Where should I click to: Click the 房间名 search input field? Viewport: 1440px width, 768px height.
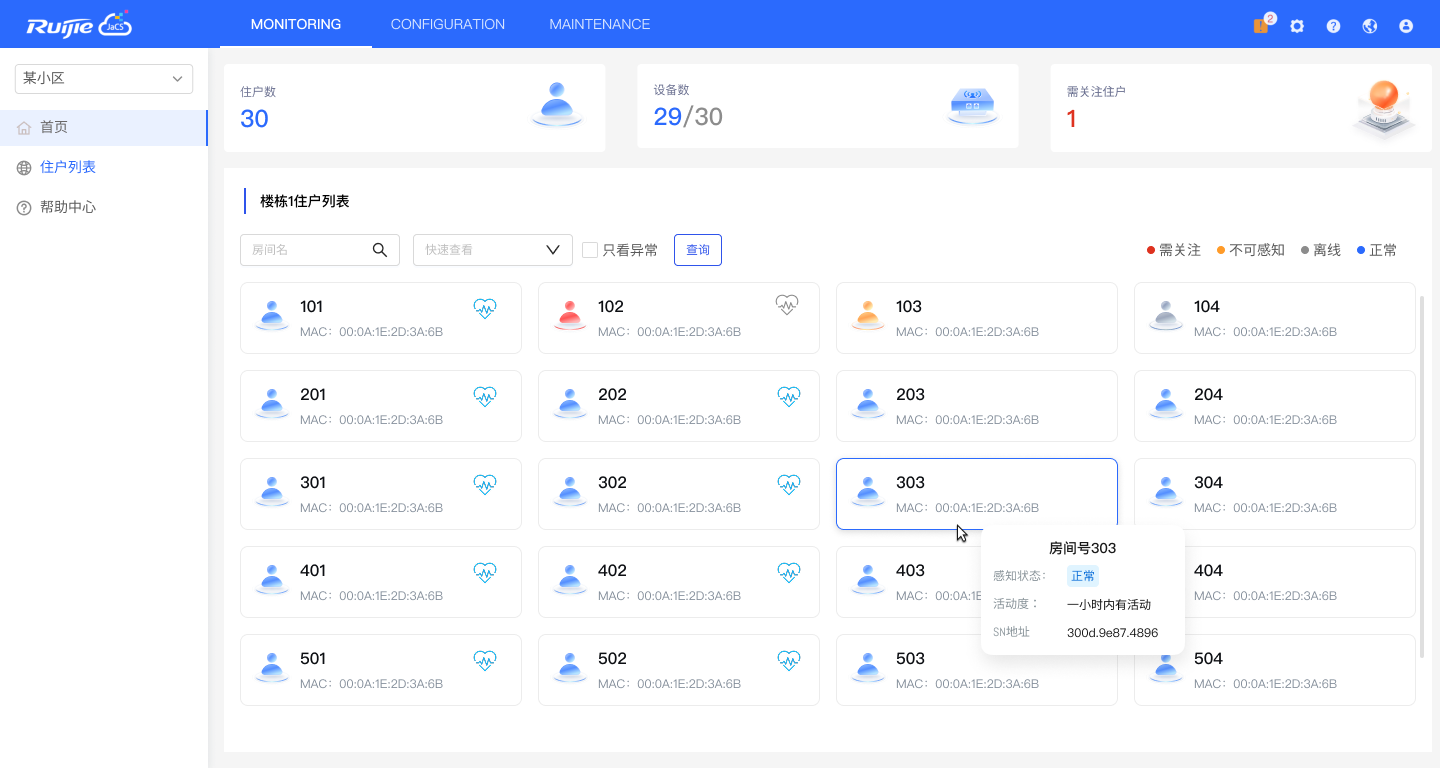pos(305,250)
